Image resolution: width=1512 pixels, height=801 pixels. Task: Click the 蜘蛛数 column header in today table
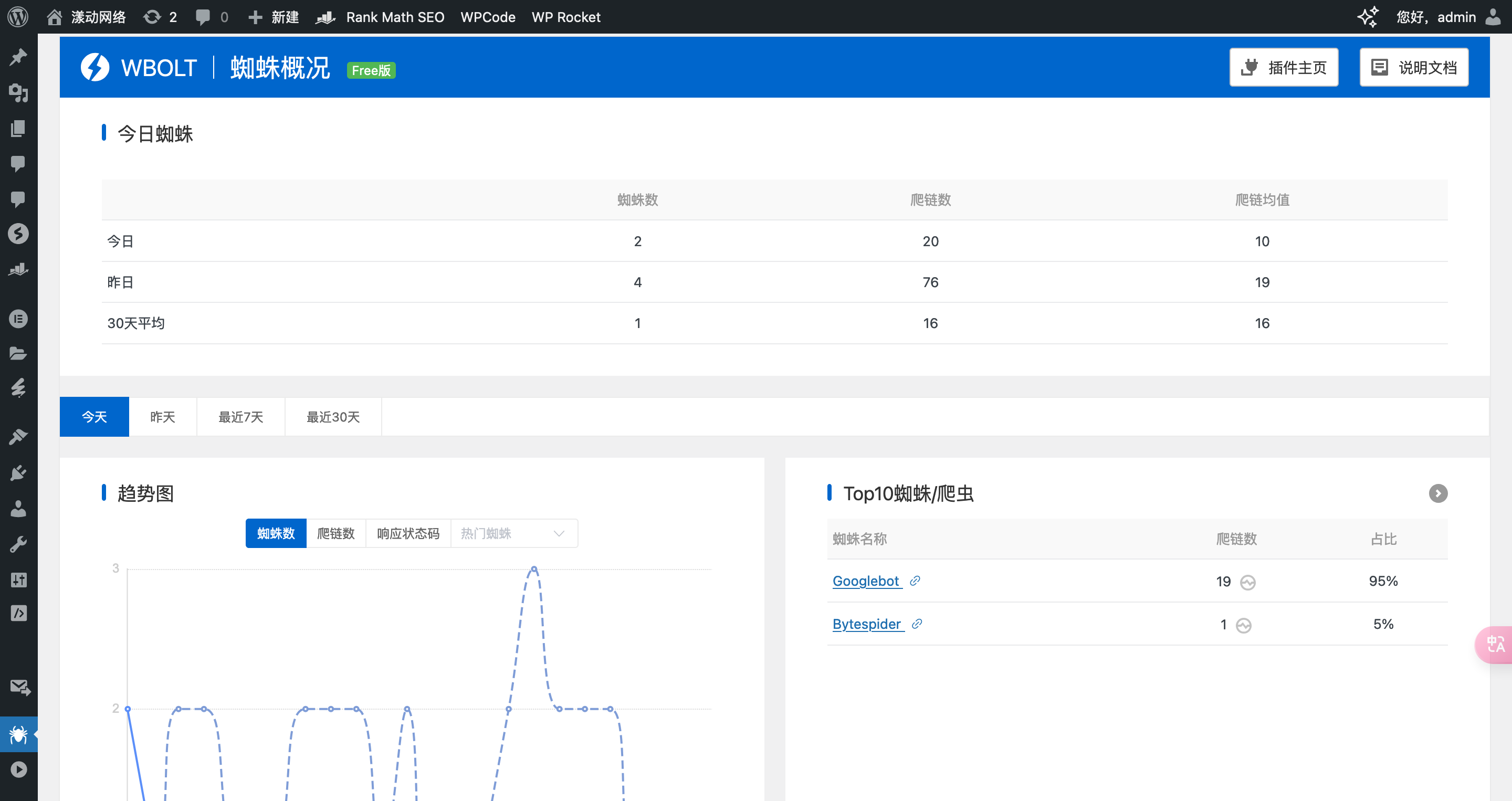point(637,199)
